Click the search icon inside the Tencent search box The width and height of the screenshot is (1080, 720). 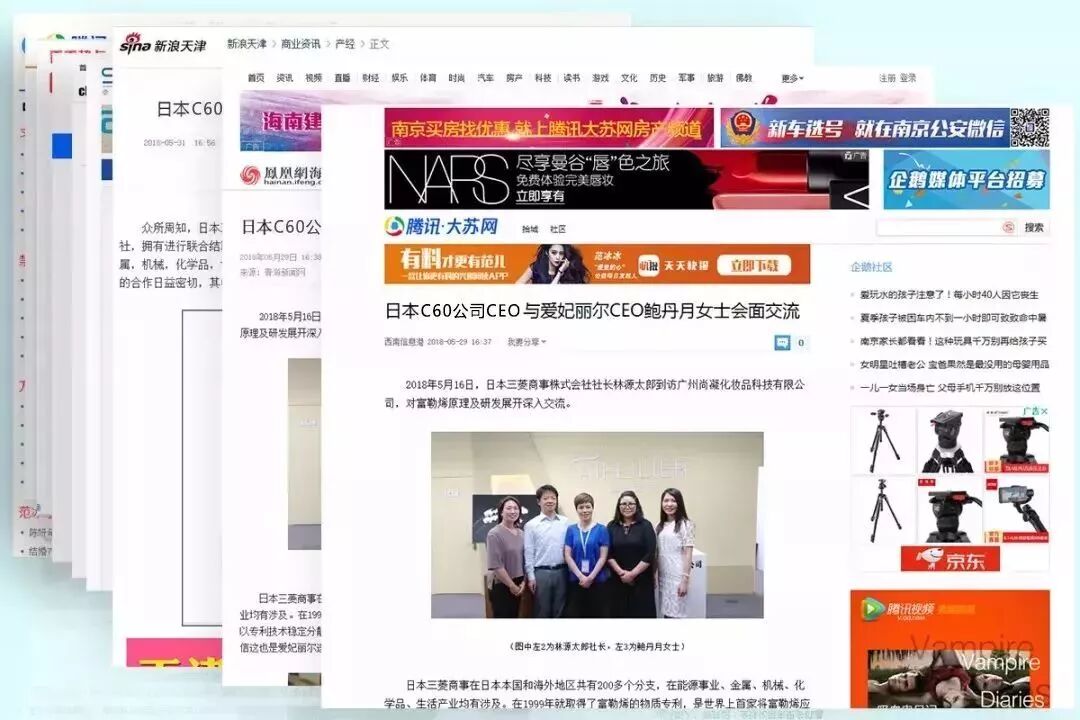pyautogui.click(x=1008, y=227)
